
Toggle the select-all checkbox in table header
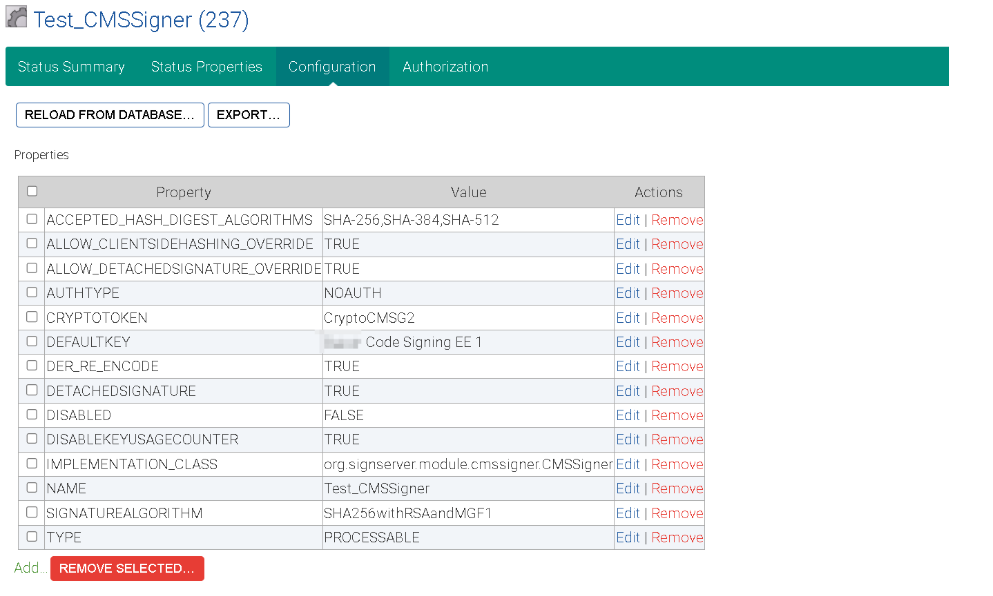pos(32,191)
